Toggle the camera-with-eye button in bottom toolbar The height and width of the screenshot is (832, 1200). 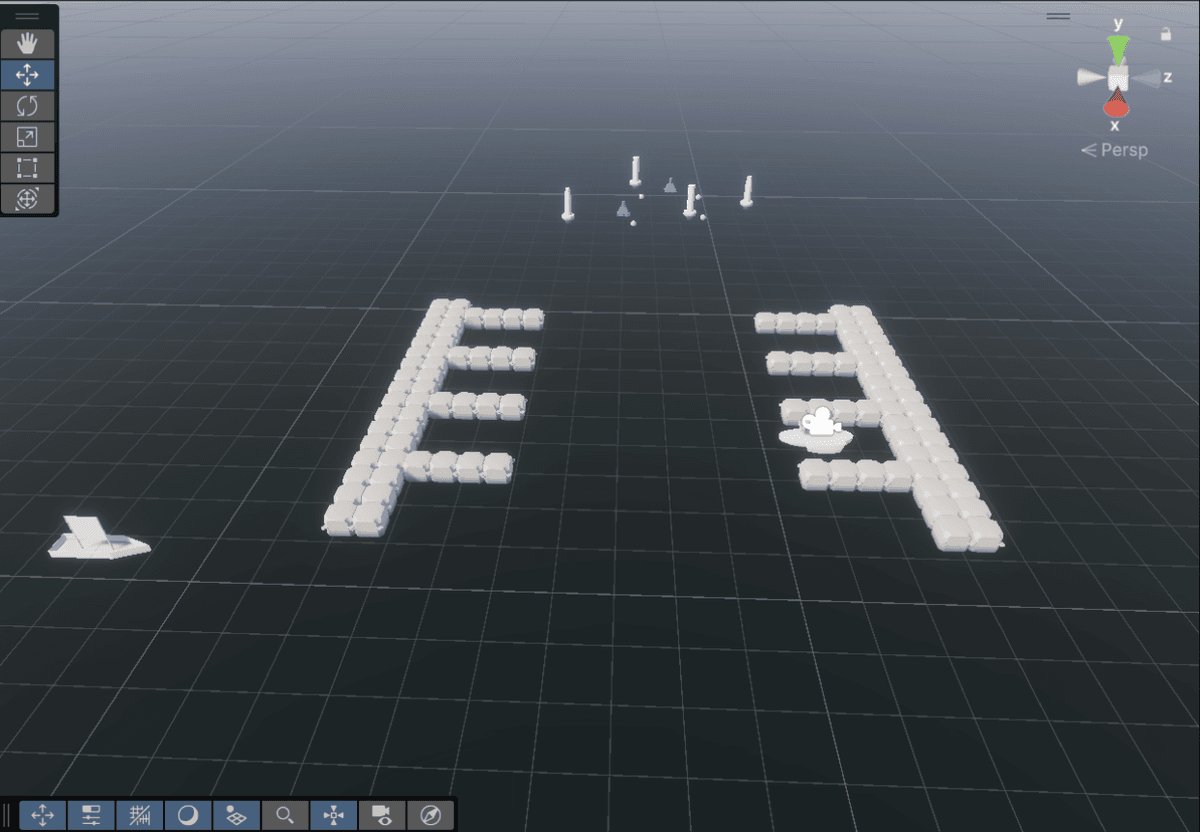pos(382,815)
